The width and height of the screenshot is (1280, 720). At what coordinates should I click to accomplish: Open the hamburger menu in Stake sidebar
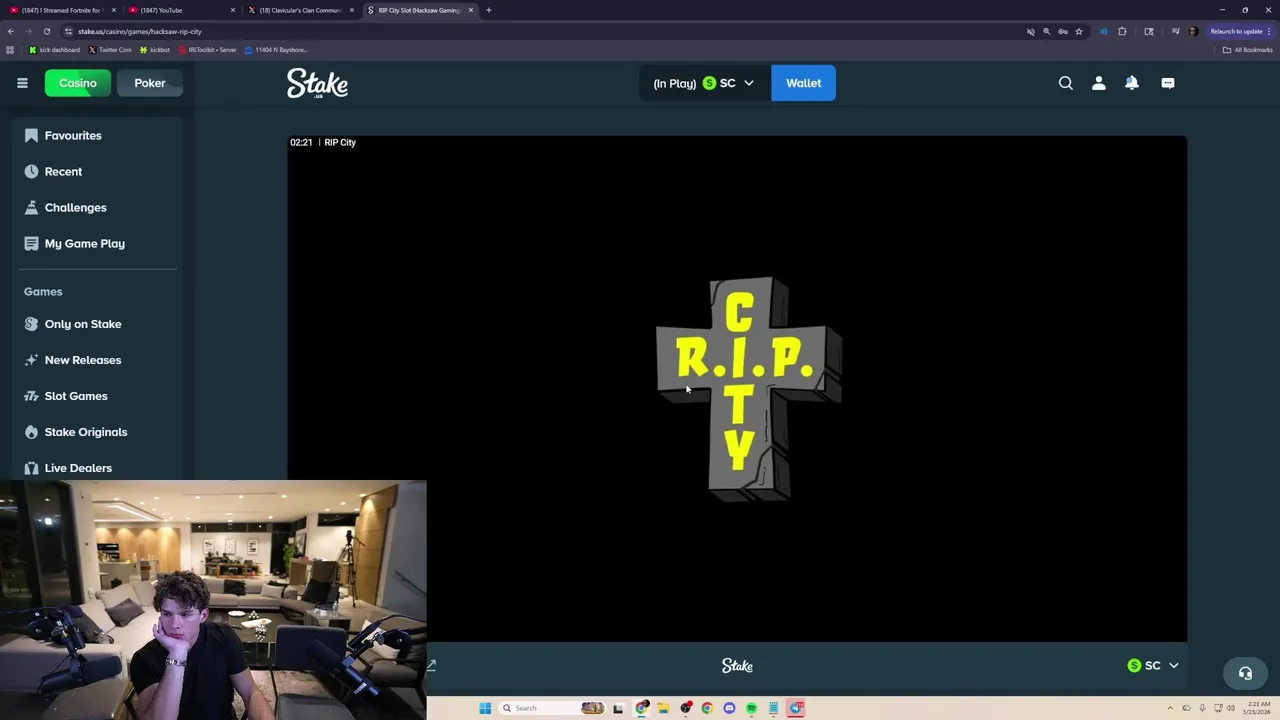click(22, 83)
